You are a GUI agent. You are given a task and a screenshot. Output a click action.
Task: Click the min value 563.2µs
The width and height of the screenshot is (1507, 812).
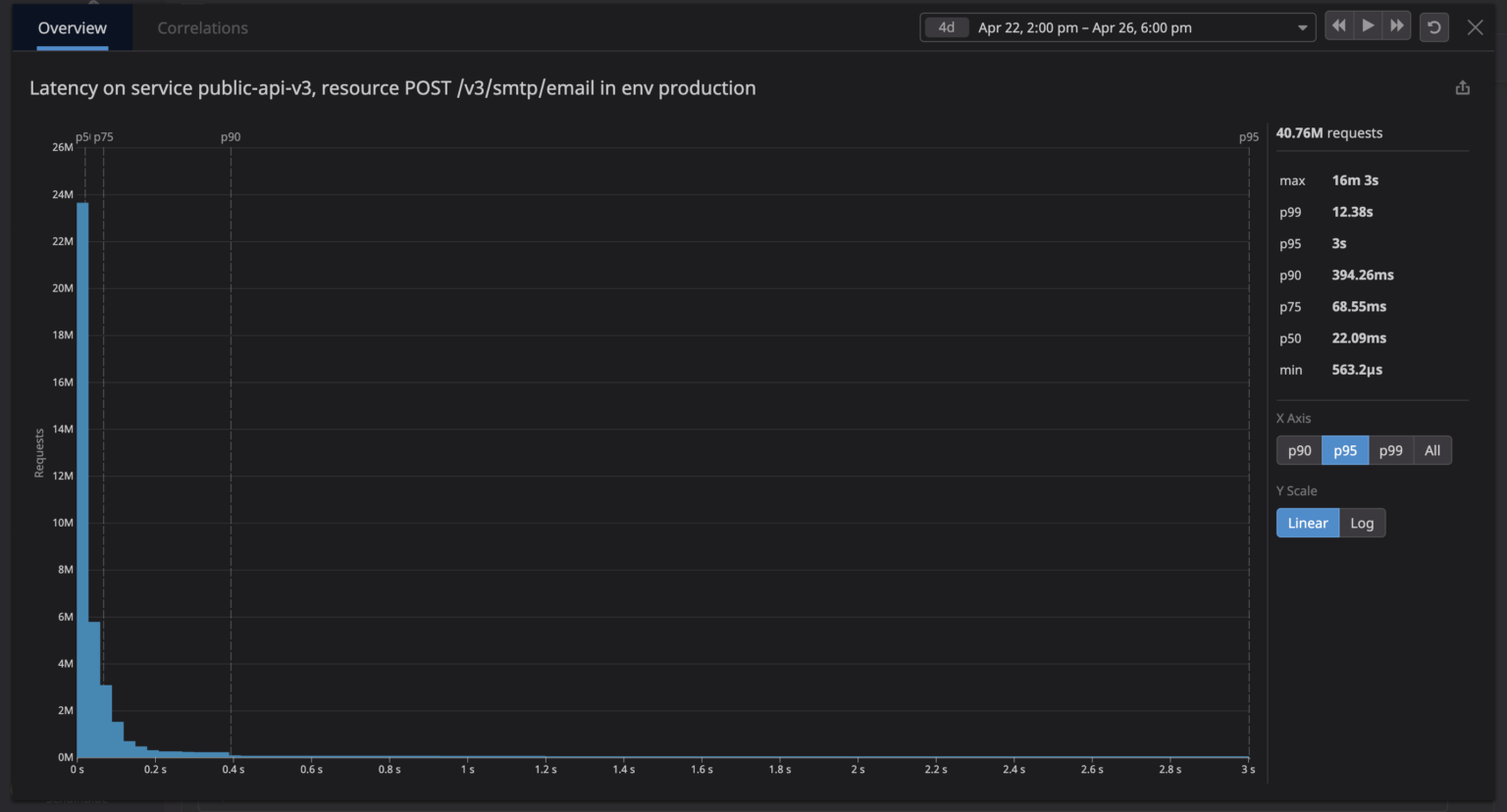coord(1357,370)
